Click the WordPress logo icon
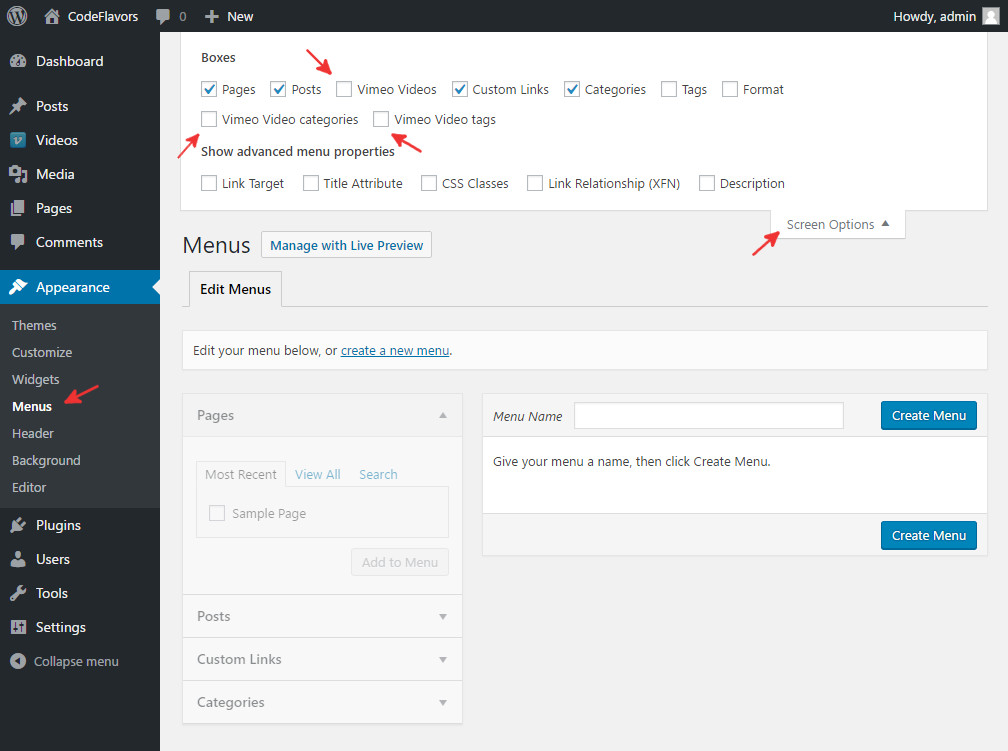This screenshot has height=751, width=1008. (17, 16)
